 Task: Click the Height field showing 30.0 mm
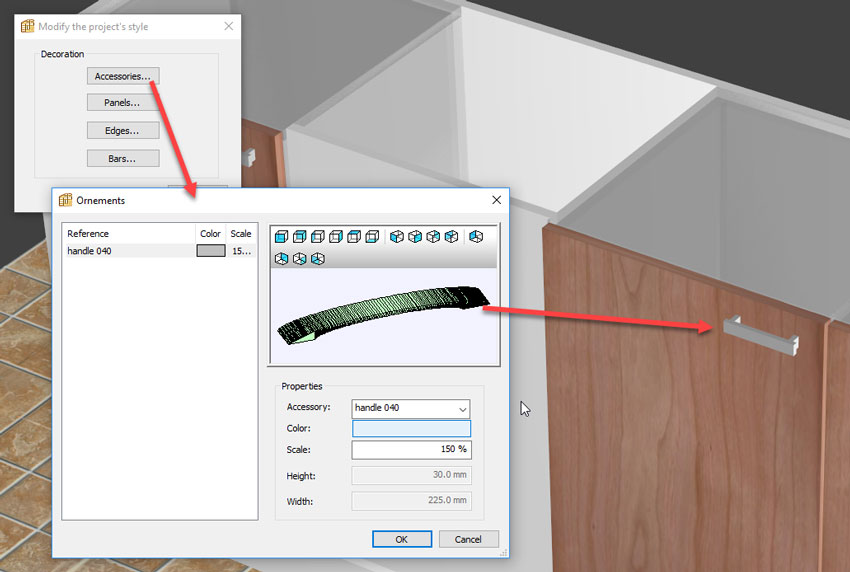click(x=411, y=475)
